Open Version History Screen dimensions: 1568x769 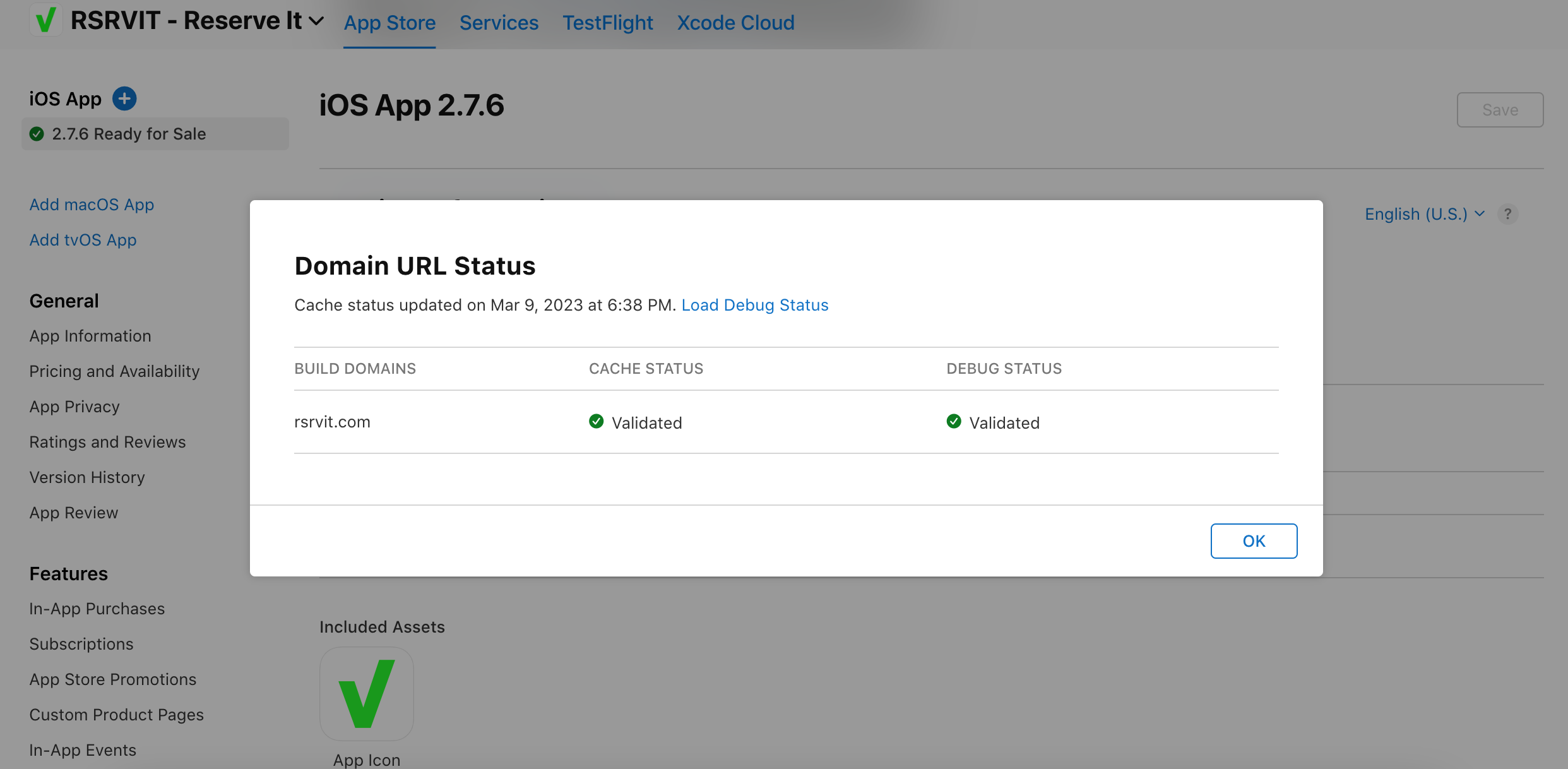tap(87, 477)
